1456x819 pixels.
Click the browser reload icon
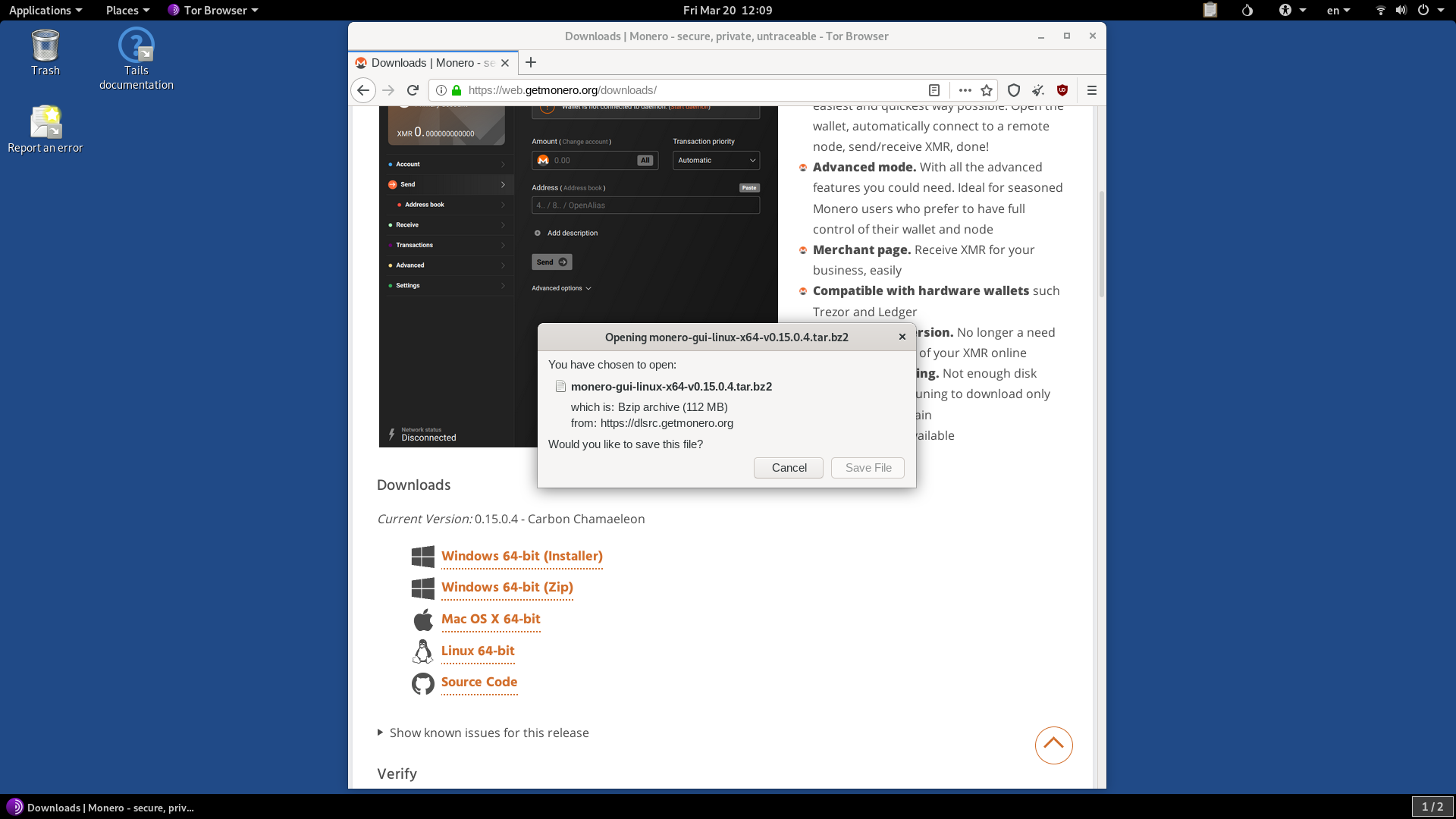[x=413, y=90]
